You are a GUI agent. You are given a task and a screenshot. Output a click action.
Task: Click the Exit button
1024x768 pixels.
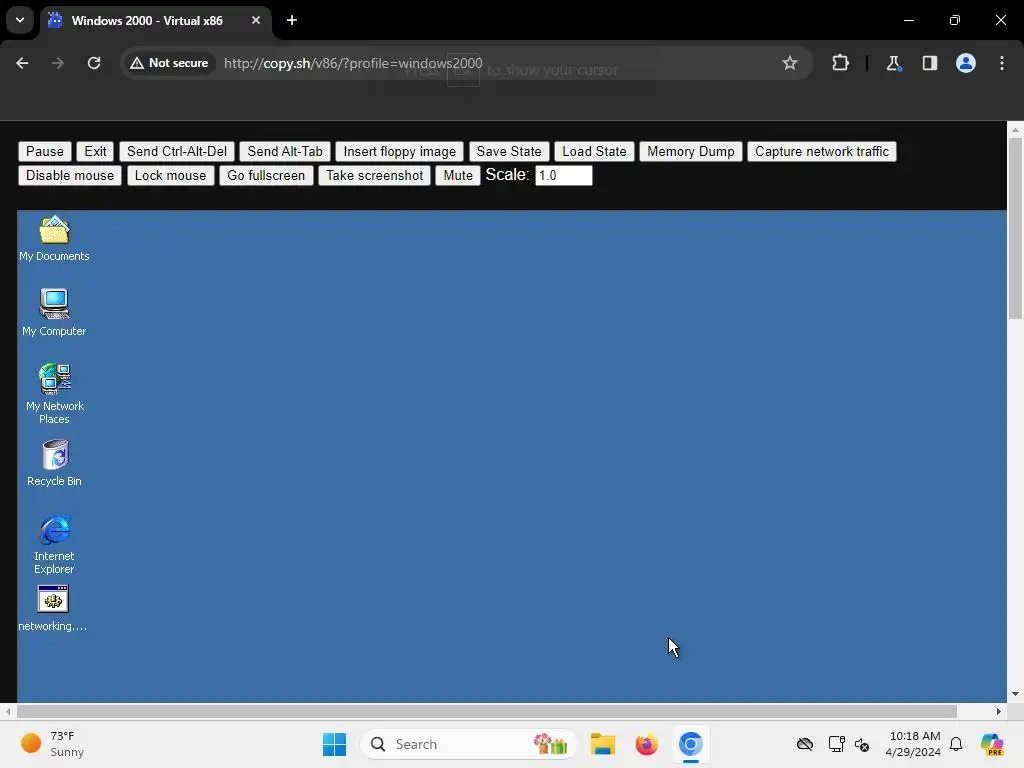(x=95, y=152)
